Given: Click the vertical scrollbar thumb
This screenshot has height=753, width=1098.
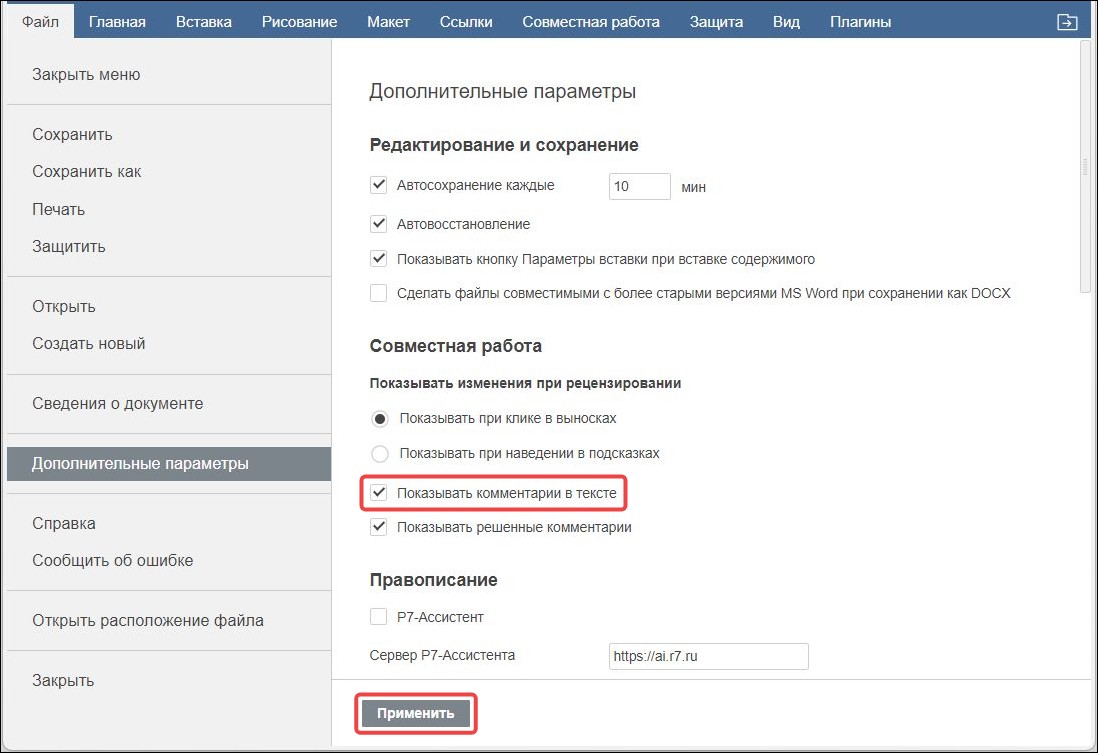Looking at the screenshot, I should 1085,166.
